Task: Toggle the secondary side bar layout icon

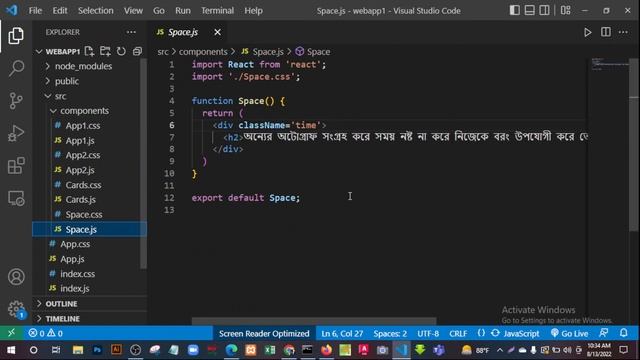Action: [544, 10]
